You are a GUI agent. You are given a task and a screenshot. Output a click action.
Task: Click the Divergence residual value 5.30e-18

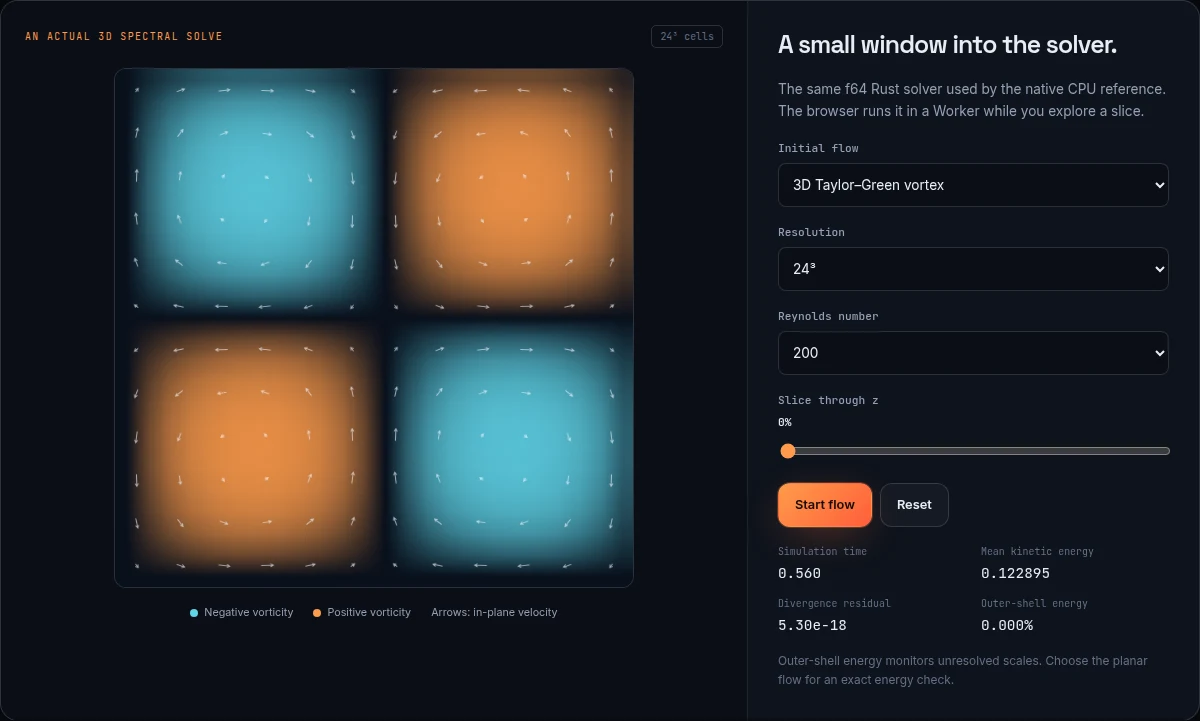coord(813,625)
